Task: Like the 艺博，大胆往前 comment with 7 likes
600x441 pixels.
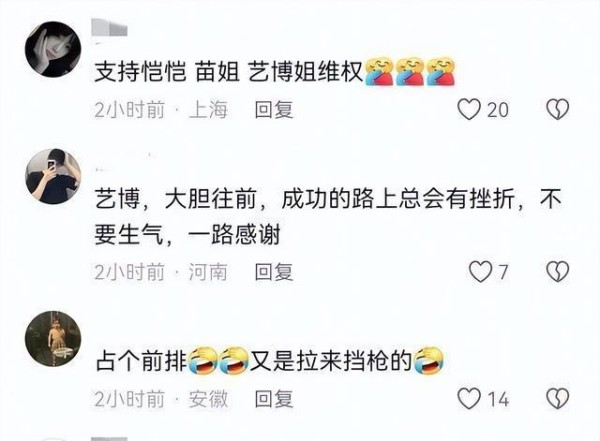Action: coord(480,272)
